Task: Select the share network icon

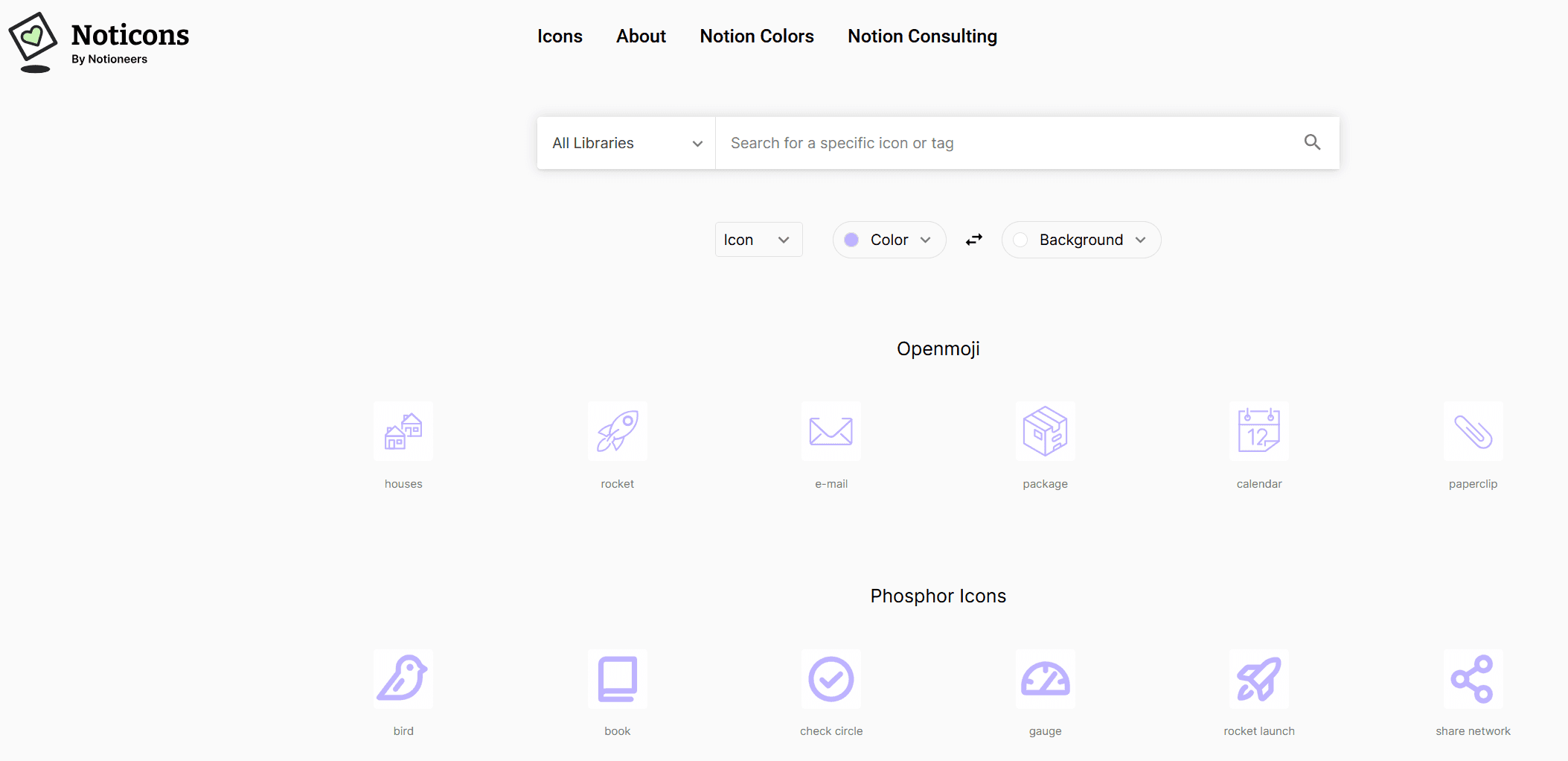Action: [x=1473, y=679]
